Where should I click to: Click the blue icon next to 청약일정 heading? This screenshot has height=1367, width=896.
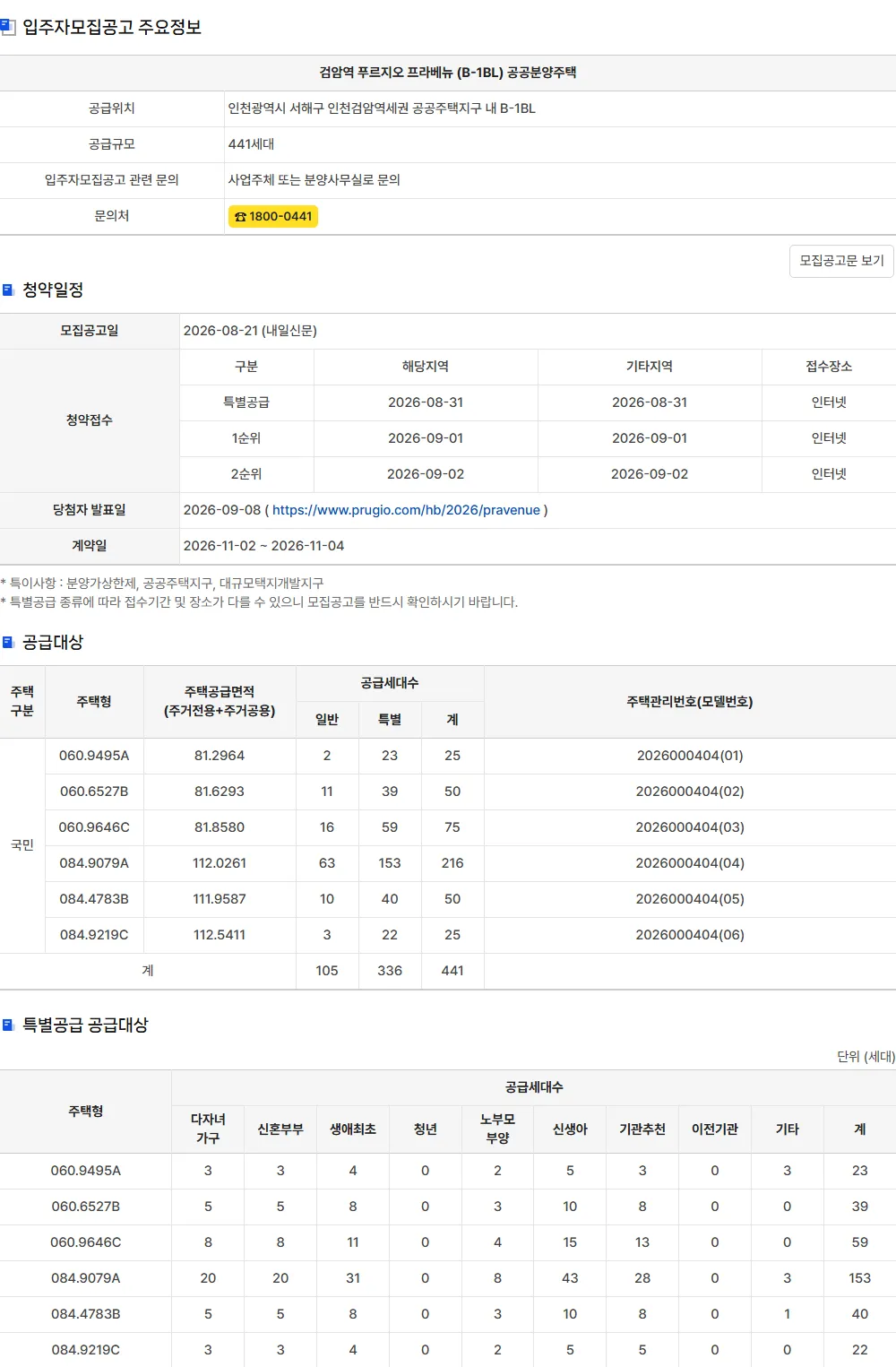click(8, 290)
